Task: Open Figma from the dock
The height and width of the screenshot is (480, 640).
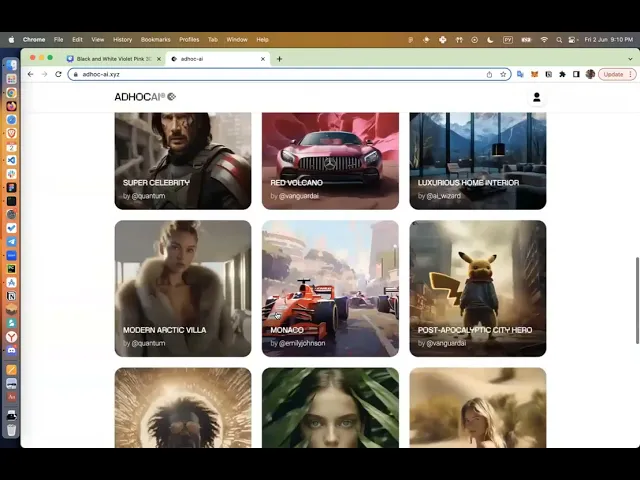Action: (x=11, y=187)
